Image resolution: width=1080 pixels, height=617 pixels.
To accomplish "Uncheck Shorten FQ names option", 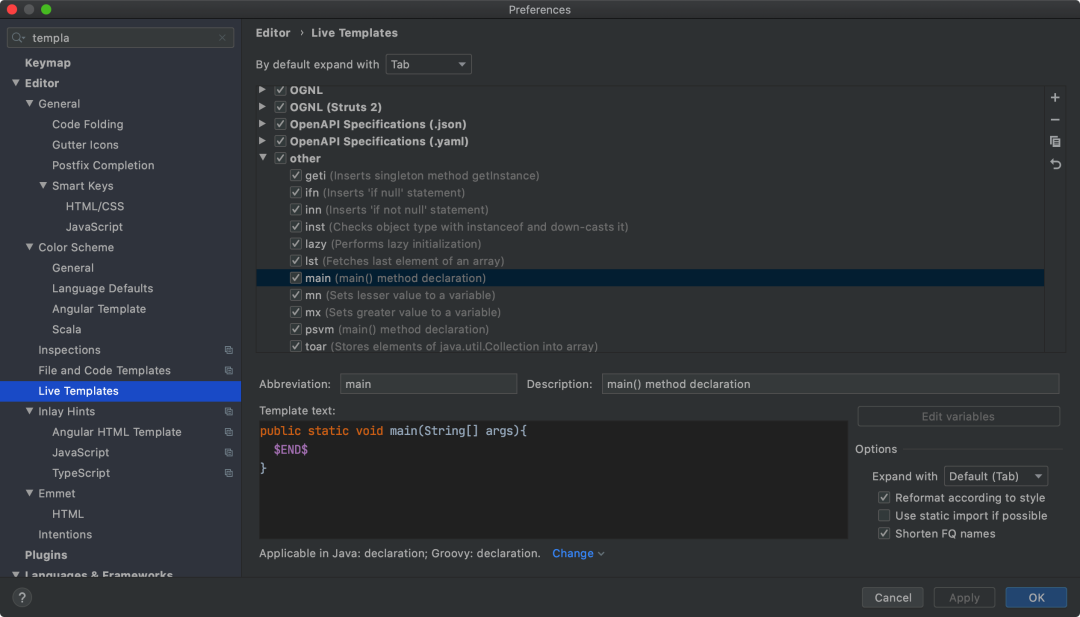I will (884, 534).
